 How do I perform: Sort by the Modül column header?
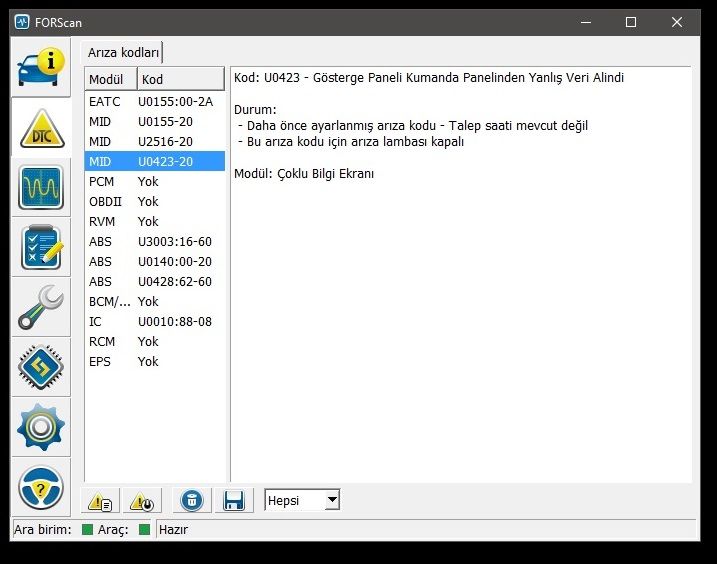click(111, 79)
